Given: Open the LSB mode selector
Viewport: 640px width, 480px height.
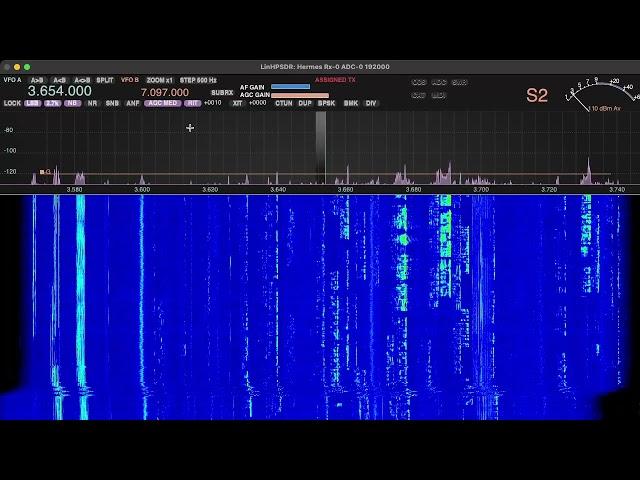Looking at the screenshot, I should tap(33, 103).
